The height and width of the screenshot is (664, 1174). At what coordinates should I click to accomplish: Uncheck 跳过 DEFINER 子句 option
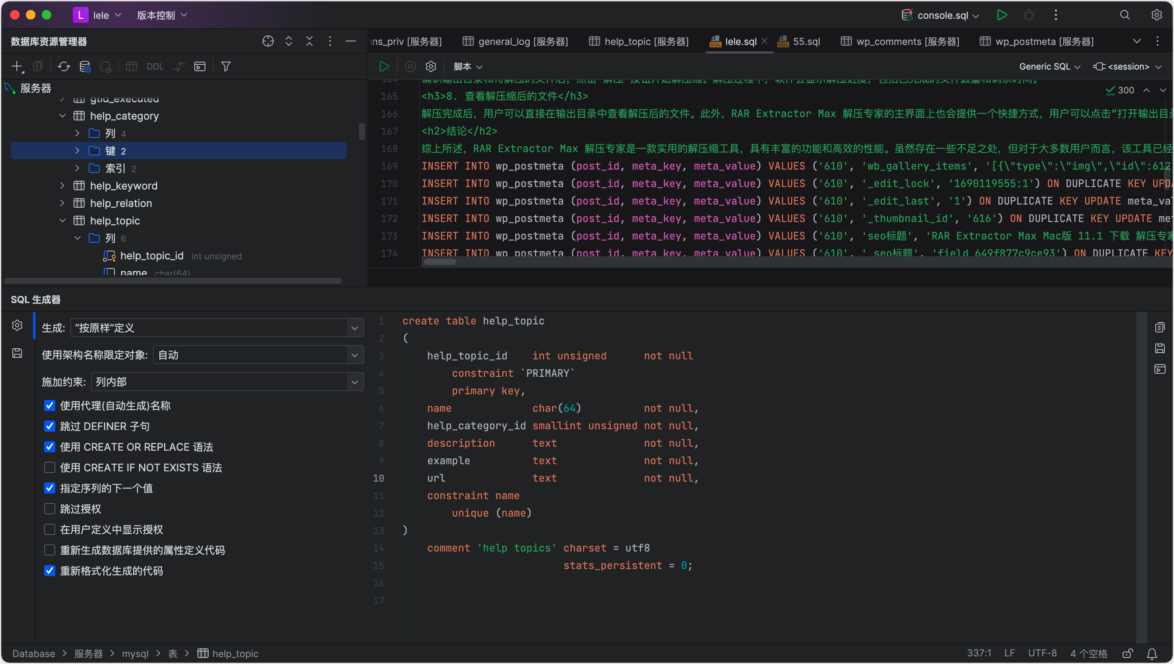click(x=49, y=426)
